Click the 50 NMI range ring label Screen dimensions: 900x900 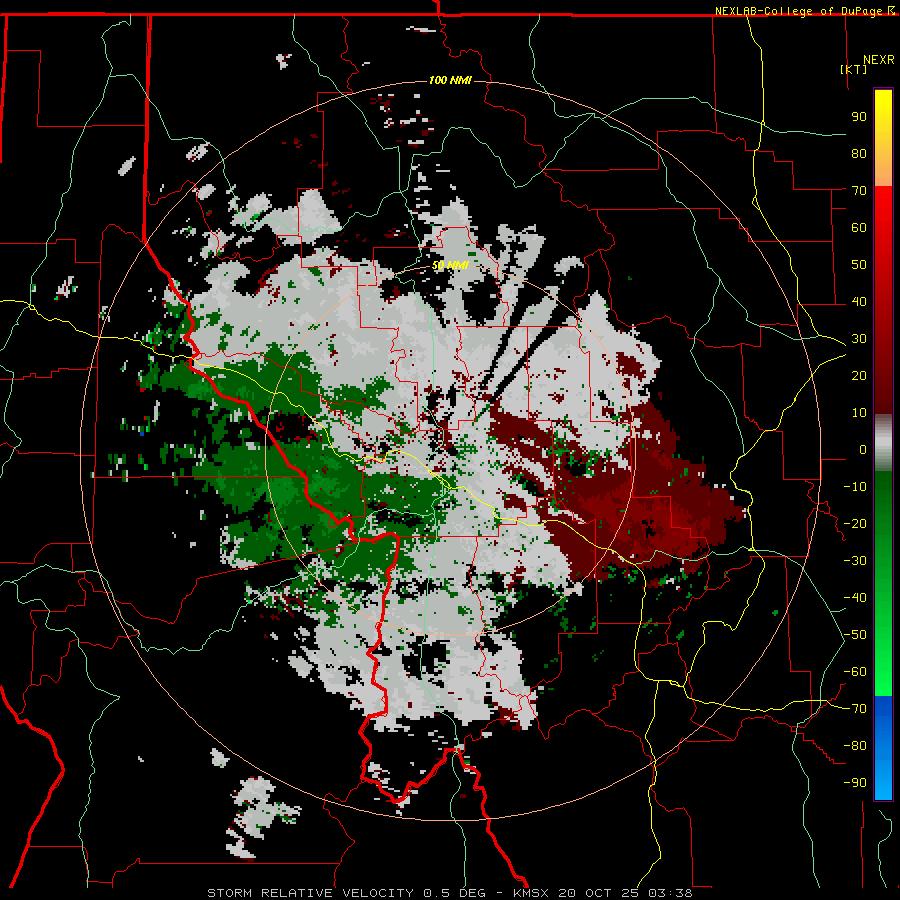pos(451,265)
